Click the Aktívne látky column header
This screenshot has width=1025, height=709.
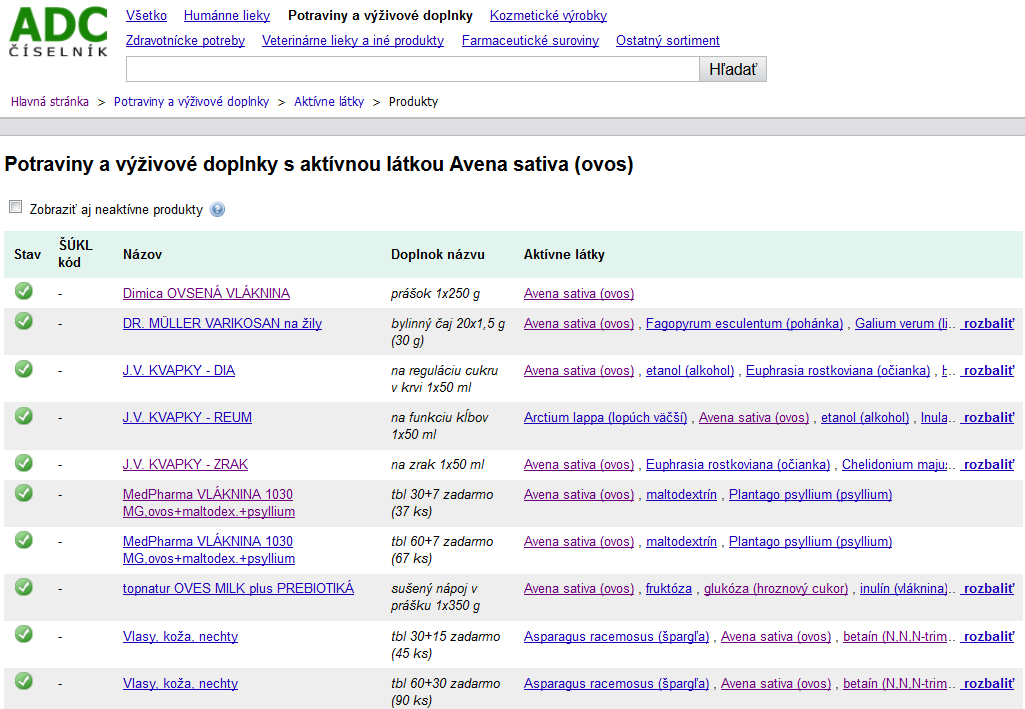(564, 255)
